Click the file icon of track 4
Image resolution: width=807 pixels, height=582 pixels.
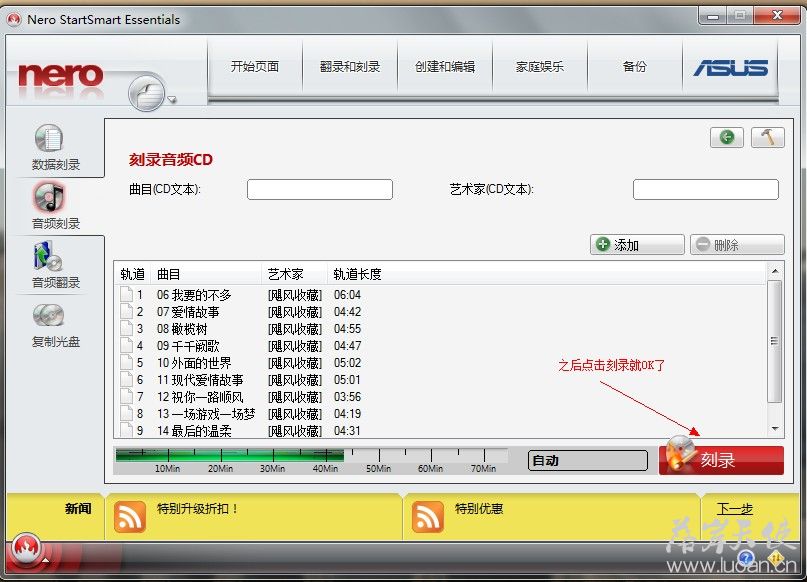point(126,345)
